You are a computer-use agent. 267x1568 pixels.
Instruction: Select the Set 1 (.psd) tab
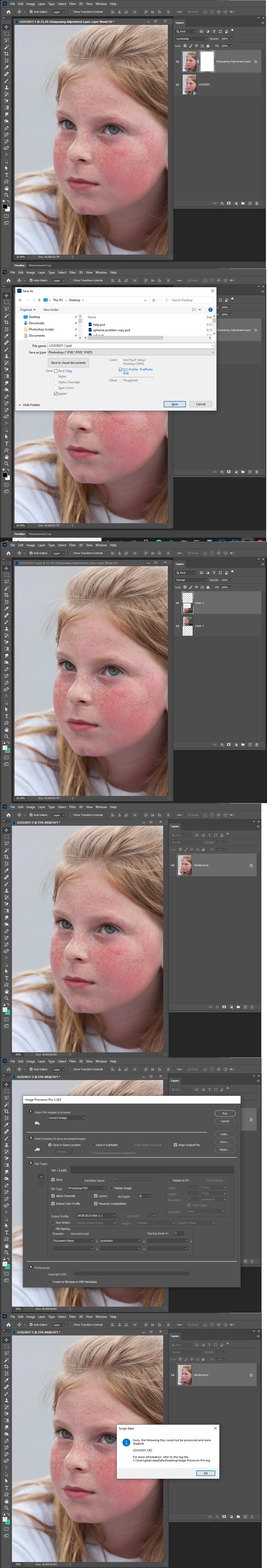(59, 1170)
